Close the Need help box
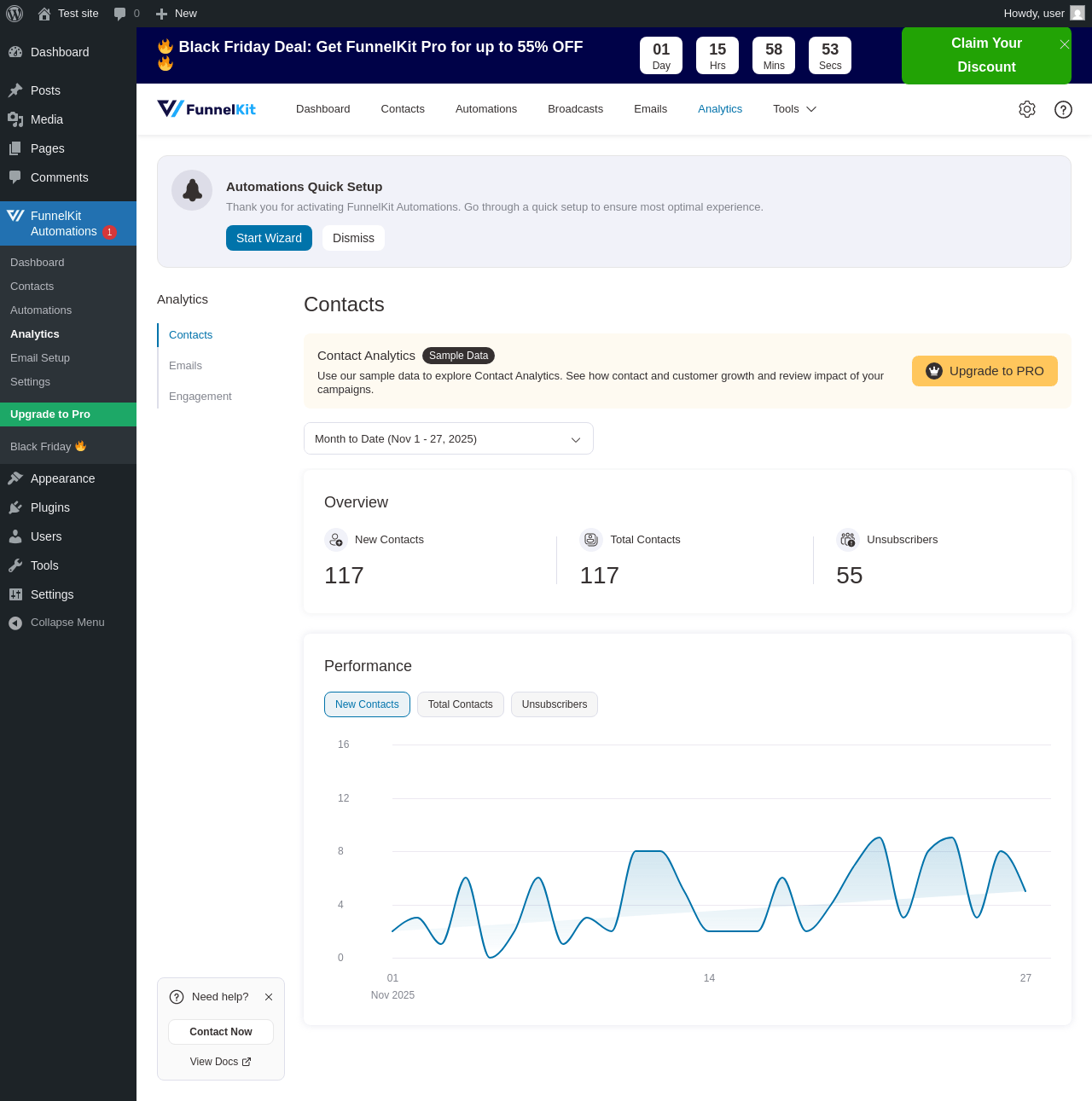The image size is (1092, 1101). pyautogui.click(x=269, y=997)
